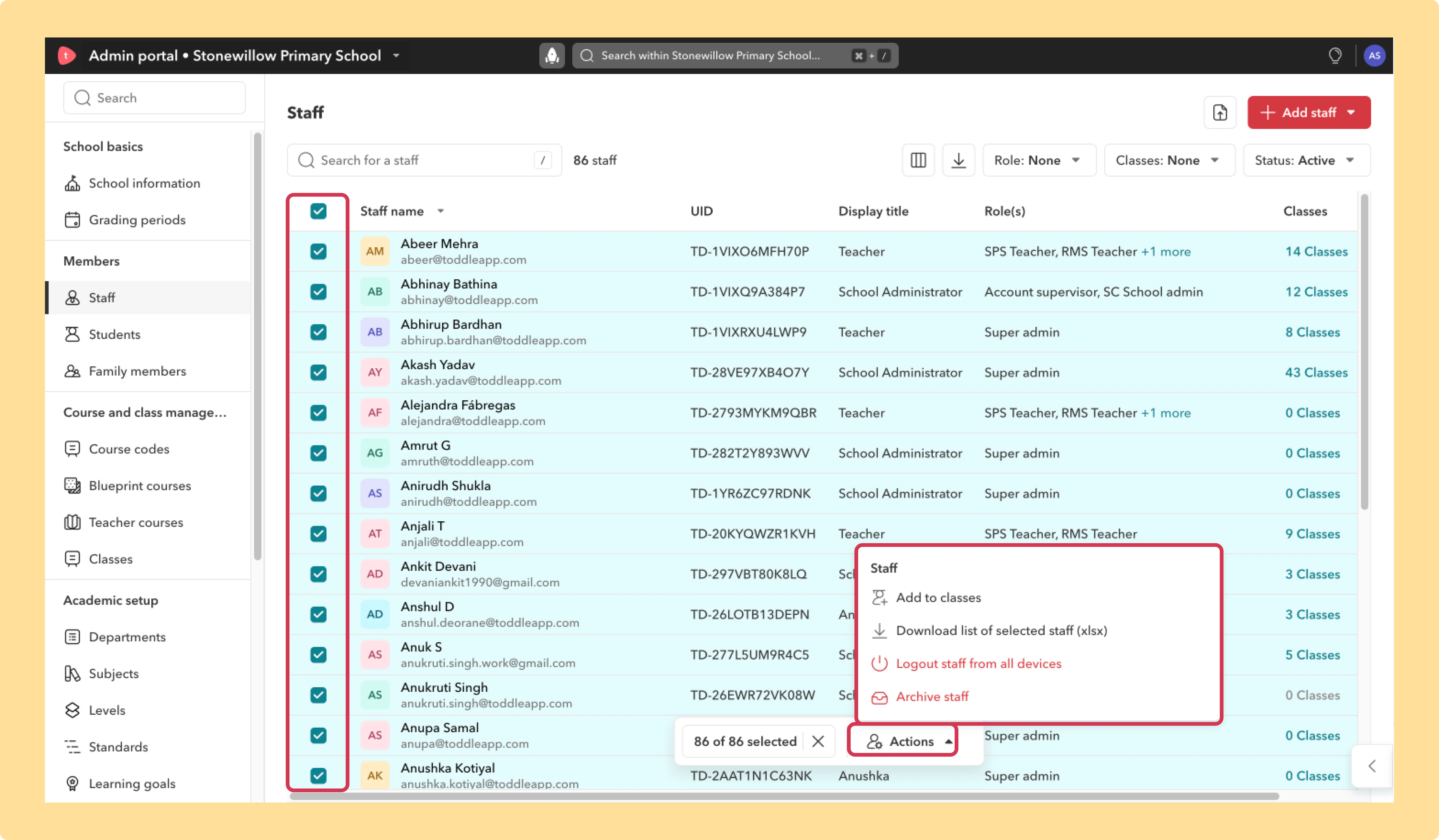Open Abhinay Bathina's 12 Classes link
The height and width of the screenshot is (840, 1439).
click(x=1316, y=292)
